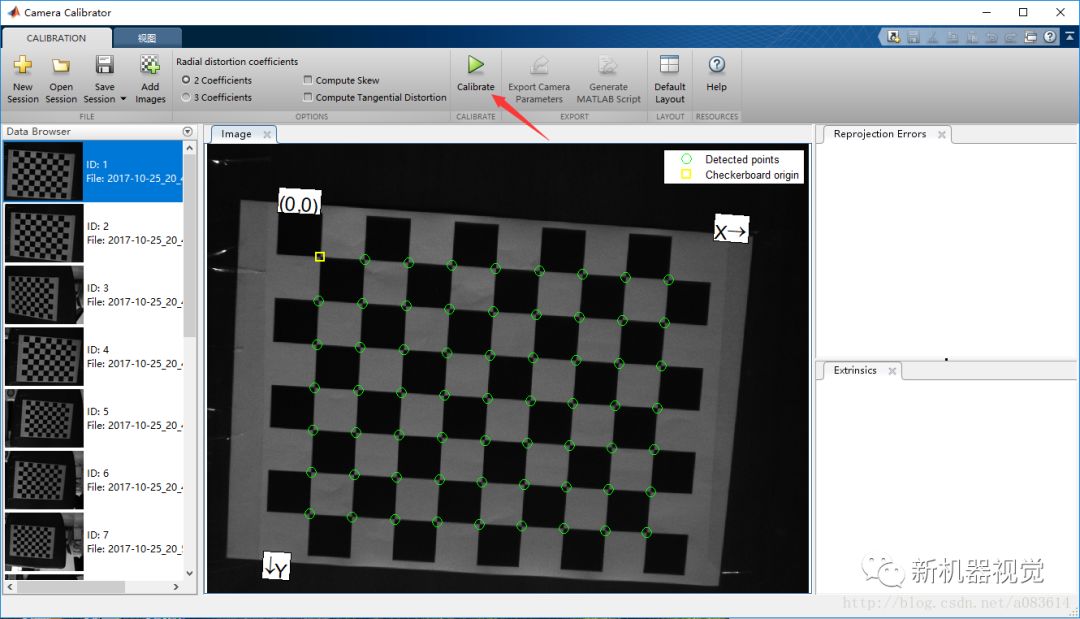
Task: Click Data Browser vertical scrollbar thumb
Action: coord(189,246)
